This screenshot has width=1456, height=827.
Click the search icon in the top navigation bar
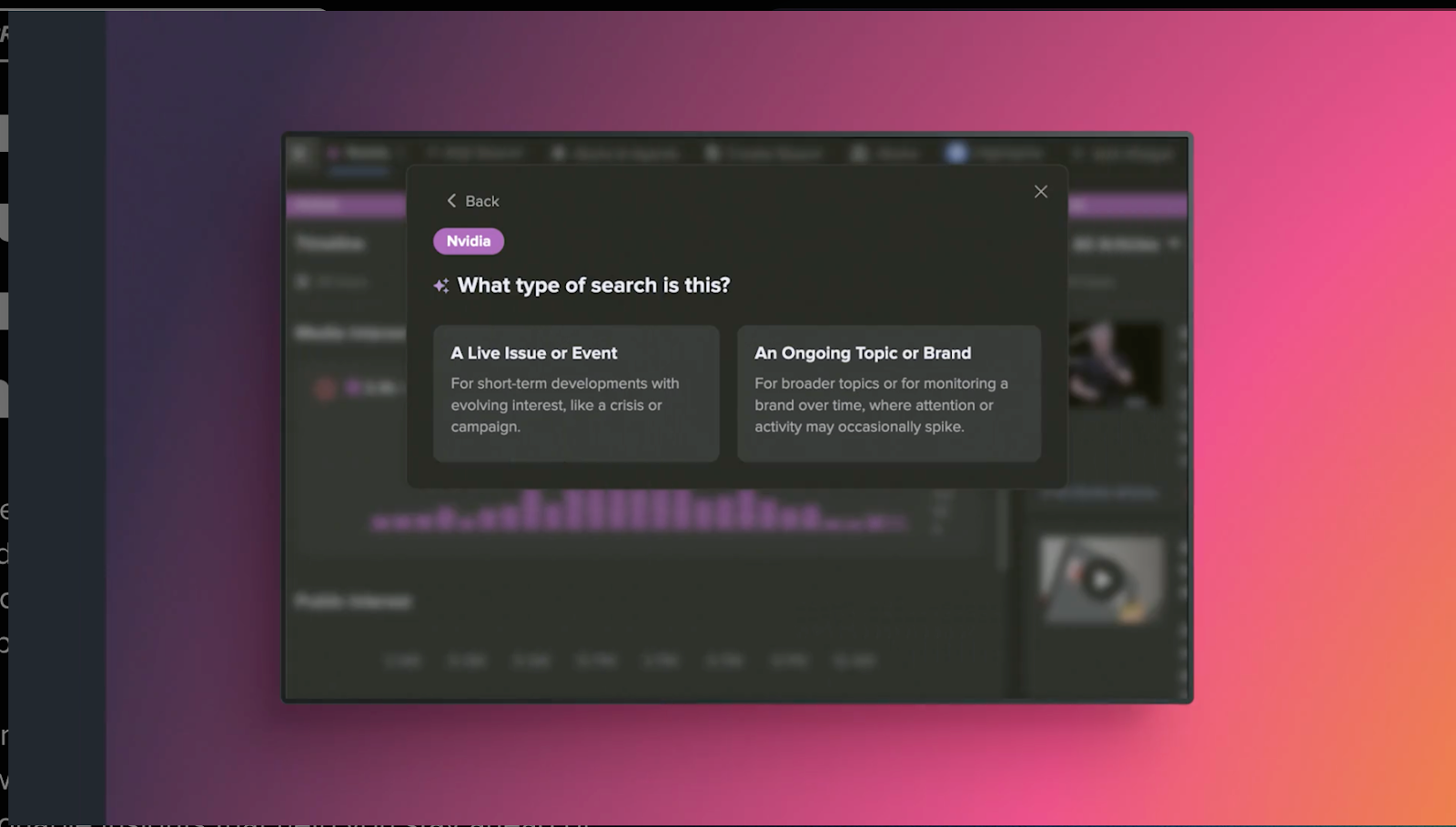pyautogui.click(x=430, y=153)
